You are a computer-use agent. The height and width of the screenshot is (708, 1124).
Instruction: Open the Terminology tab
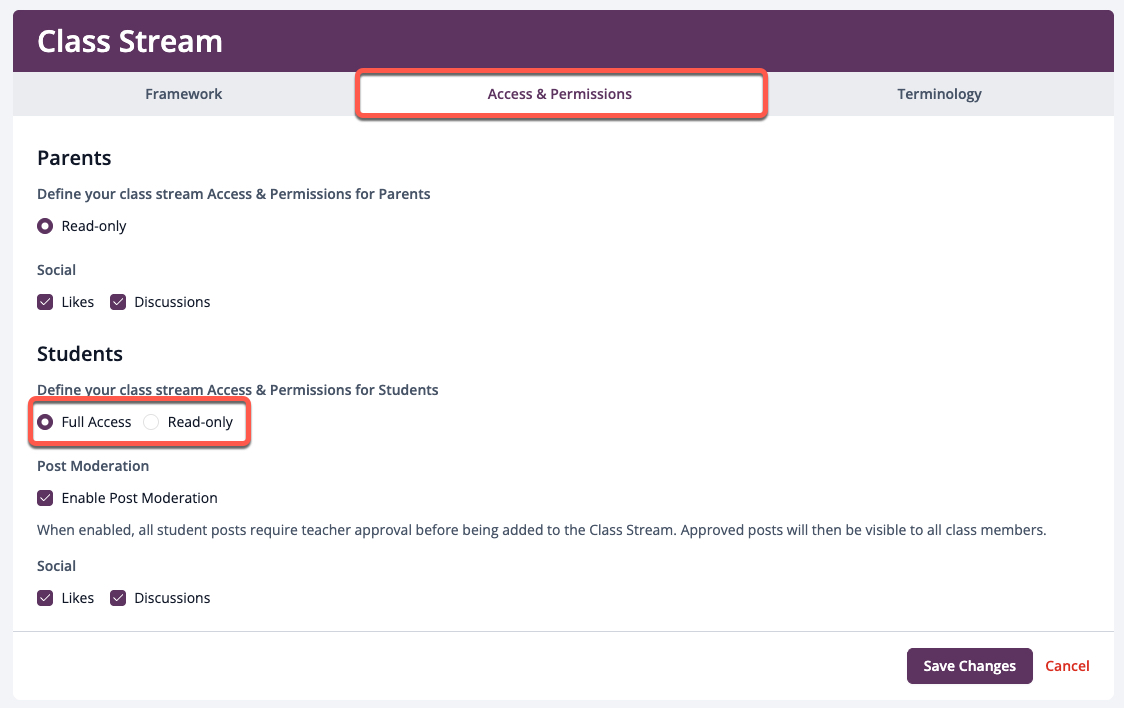(939, 94)
